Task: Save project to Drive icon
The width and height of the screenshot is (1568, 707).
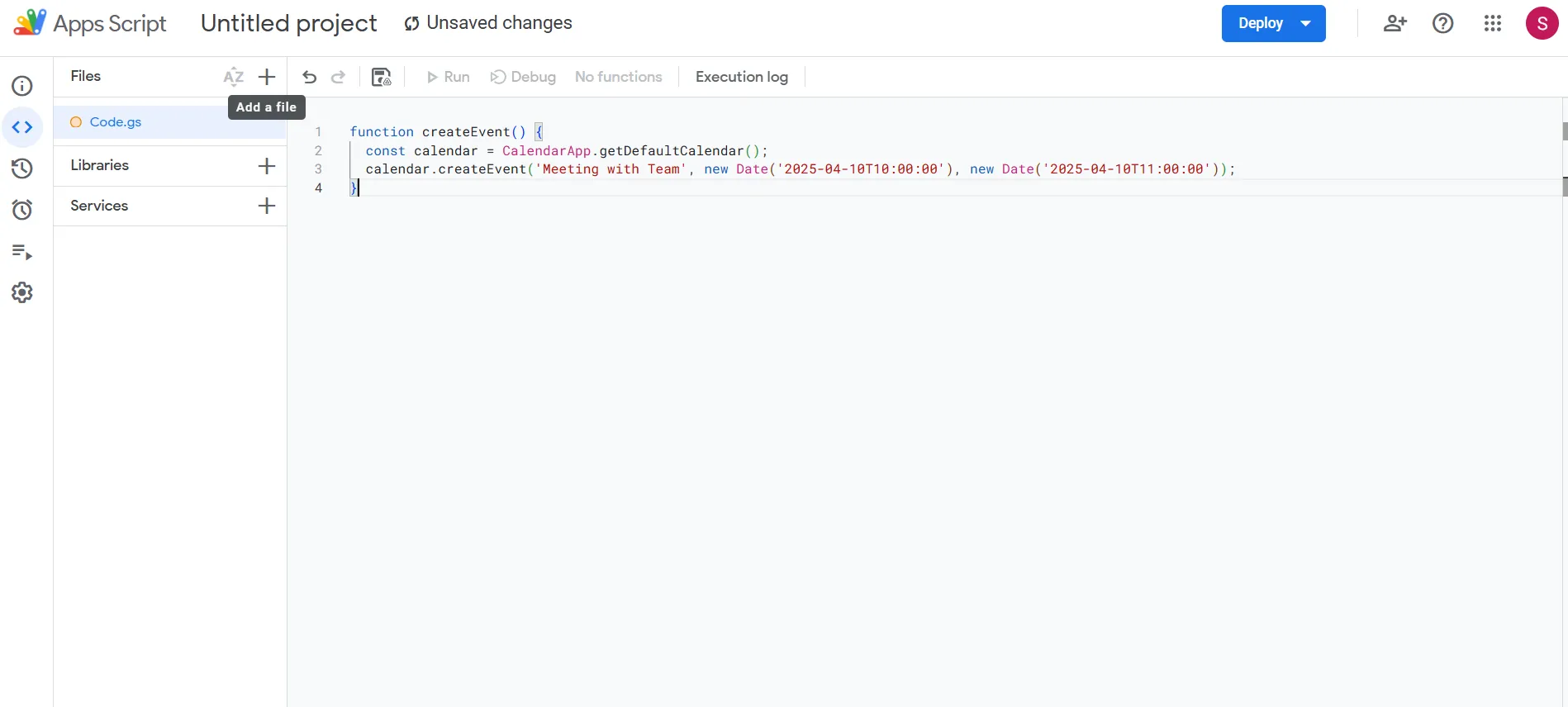Action: pos(381,77)
